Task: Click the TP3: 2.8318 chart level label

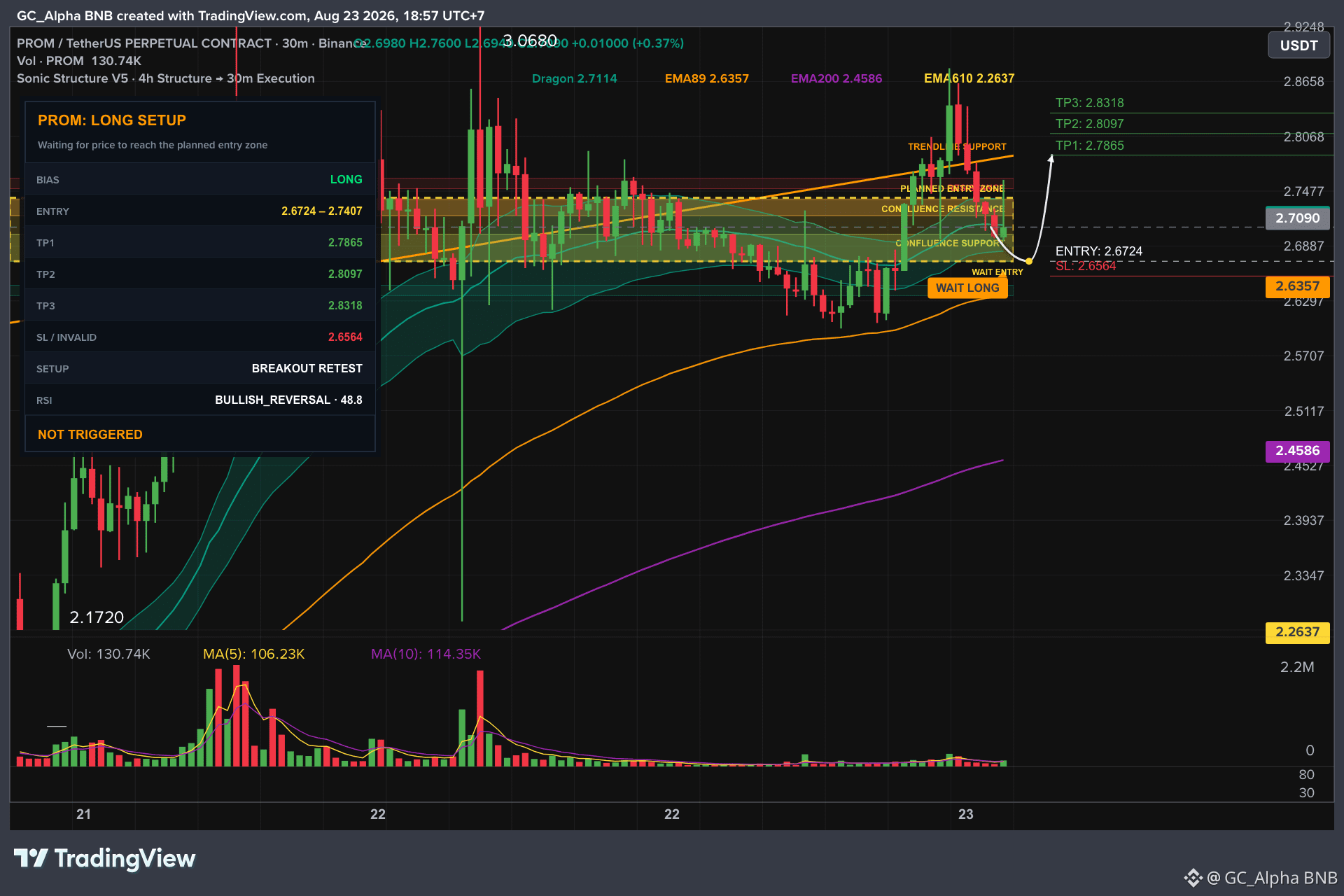Action: point(1089,103)
